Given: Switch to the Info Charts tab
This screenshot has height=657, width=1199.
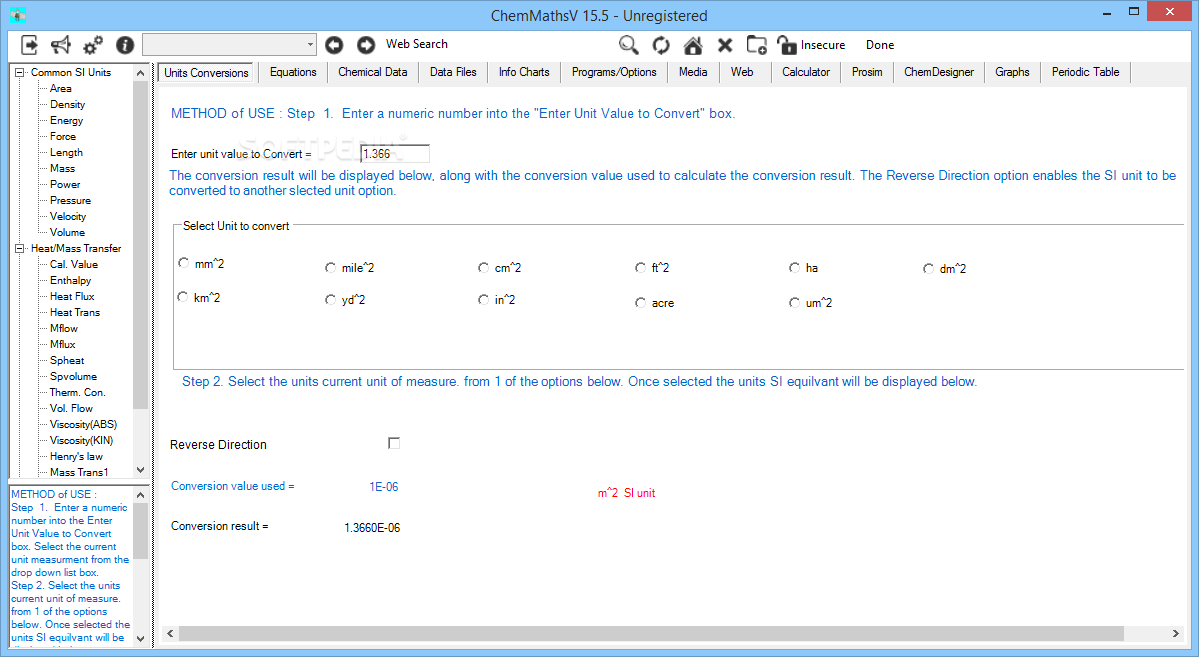Looking at the screenshot, I should (524, 72).
